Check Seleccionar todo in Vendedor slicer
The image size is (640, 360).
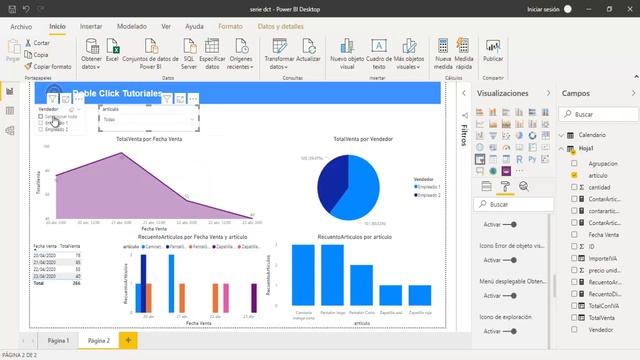[x=40, y=116]
